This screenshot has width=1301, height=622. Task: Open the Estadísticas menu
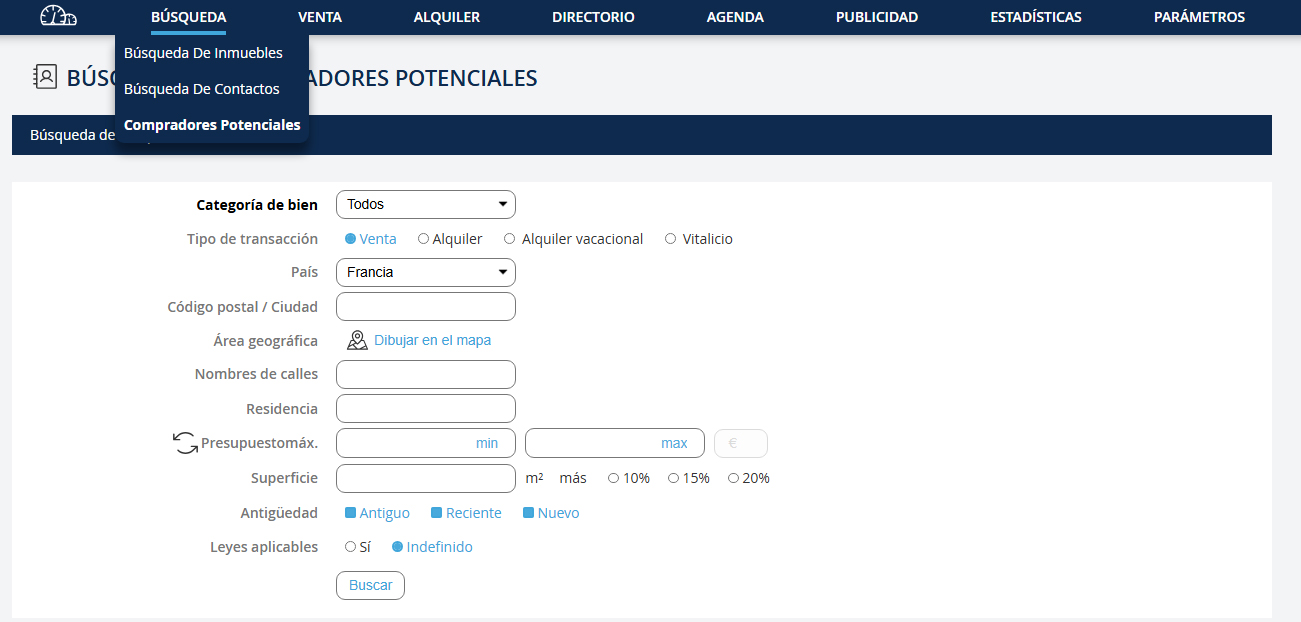[1035, 17]
